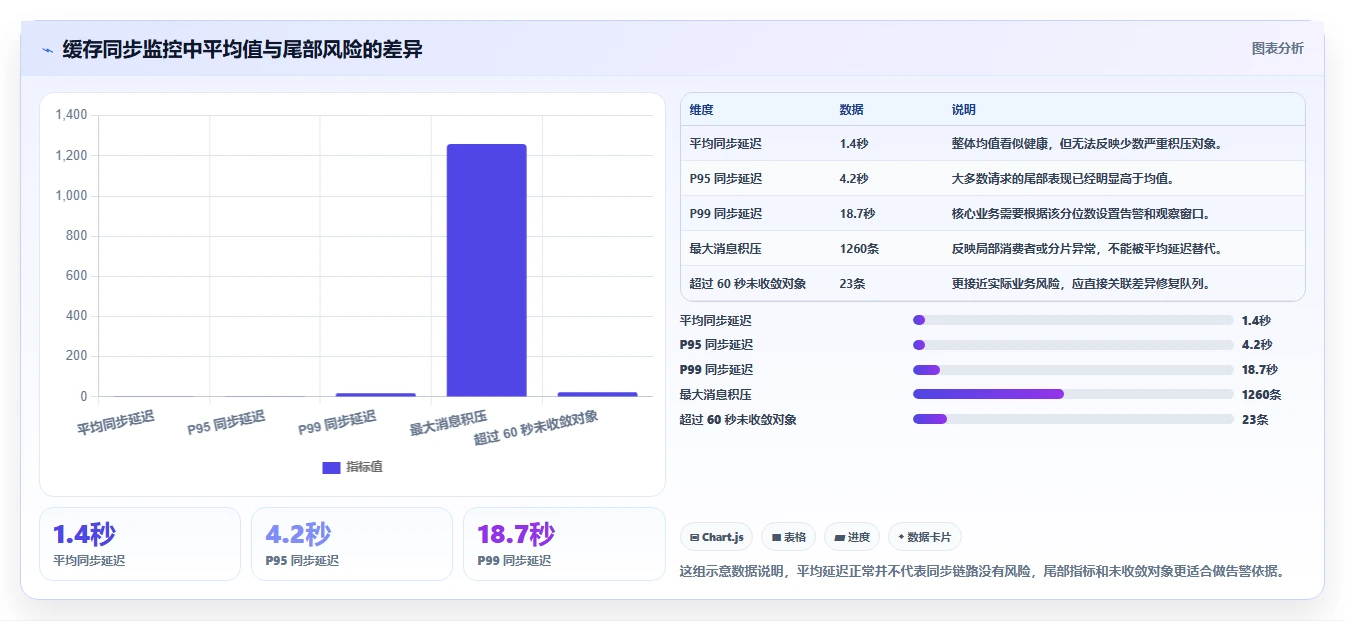This screenshot has width=1345, height=621.
Task: Toggle the 指标值 legend swatch
Action: click(x=332, y=467)
